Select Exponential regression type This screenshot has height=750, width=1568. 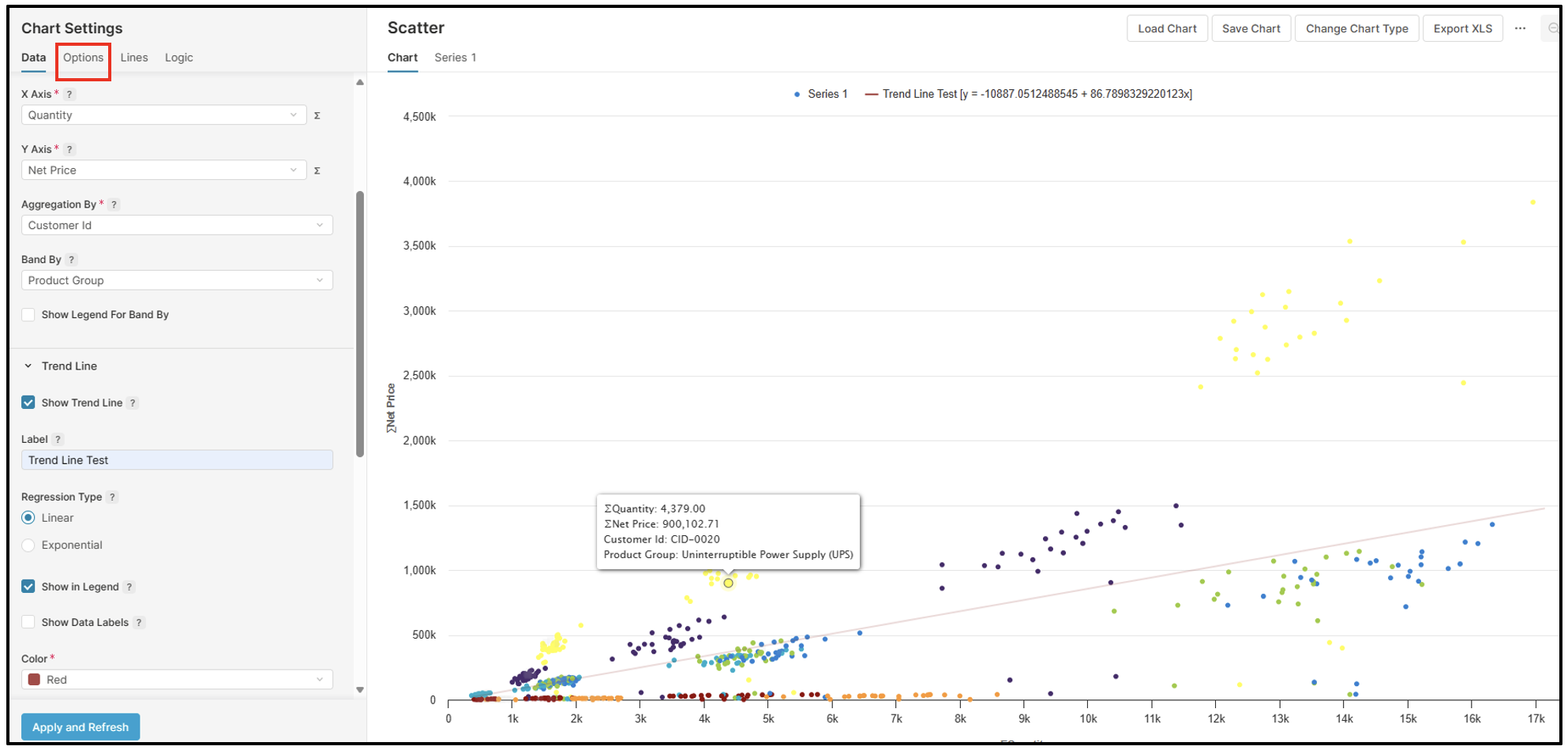[x=28, y=545]
